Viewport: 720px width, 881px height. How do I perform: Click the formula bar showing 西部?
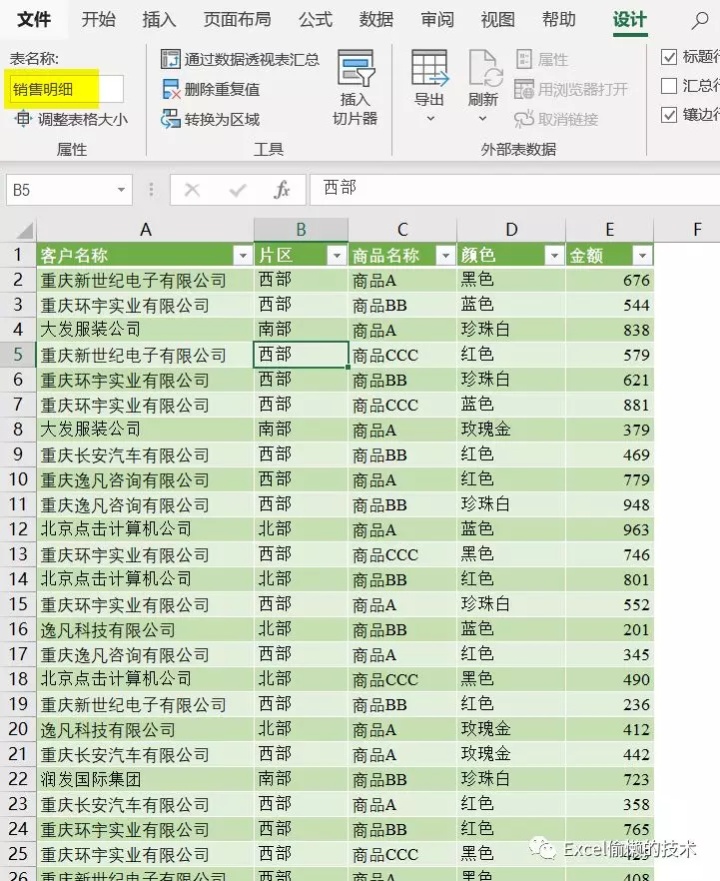point(514,189)
